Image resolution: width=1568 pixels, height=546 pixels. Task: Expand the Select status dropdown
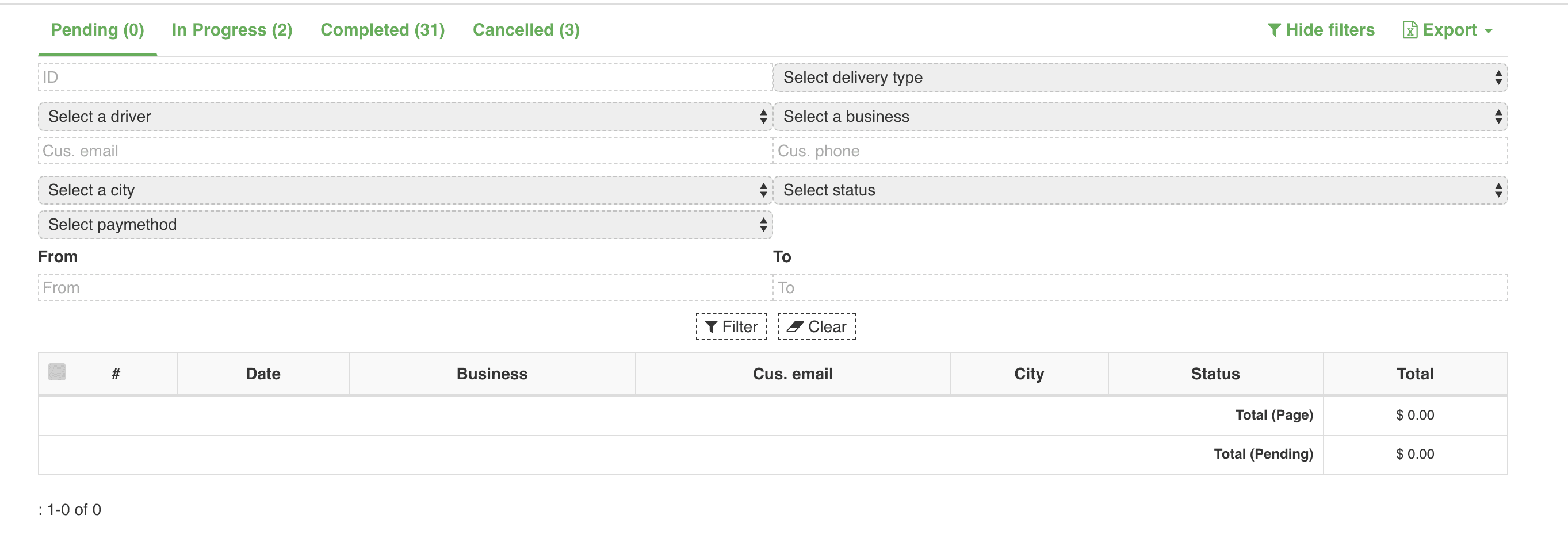tap(1140, 190)
